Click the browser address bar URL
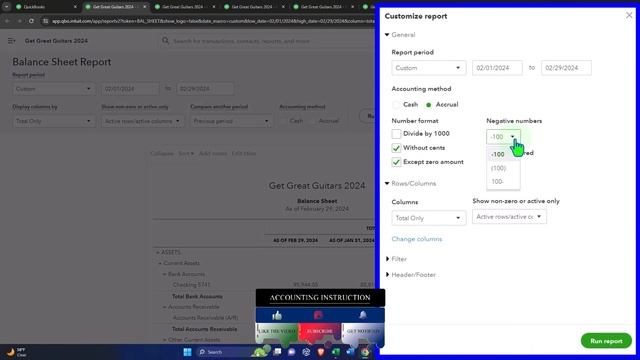The height and width of the screenshot is (360, 640). 212,21
